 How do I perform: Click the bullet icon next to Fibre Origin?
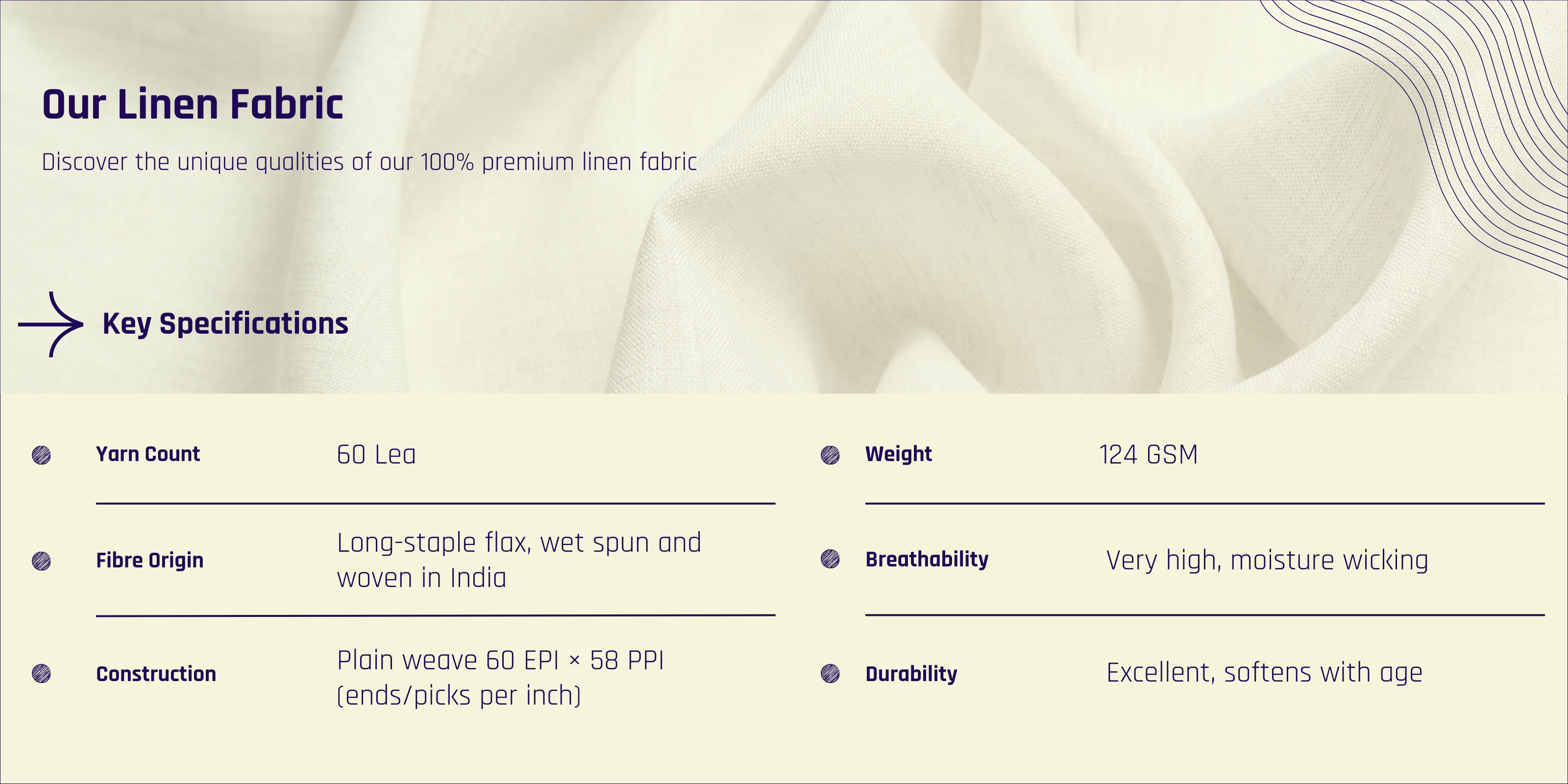point(41,561)
